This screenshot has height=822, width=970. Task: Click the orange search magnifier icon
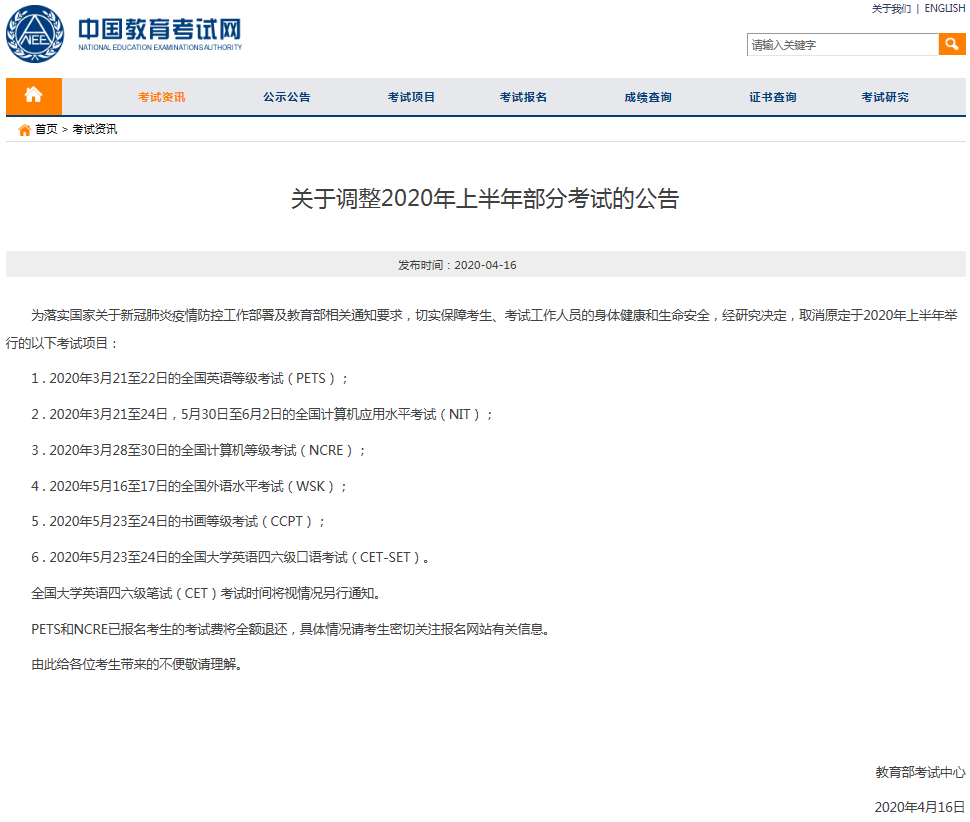[951, 44]
